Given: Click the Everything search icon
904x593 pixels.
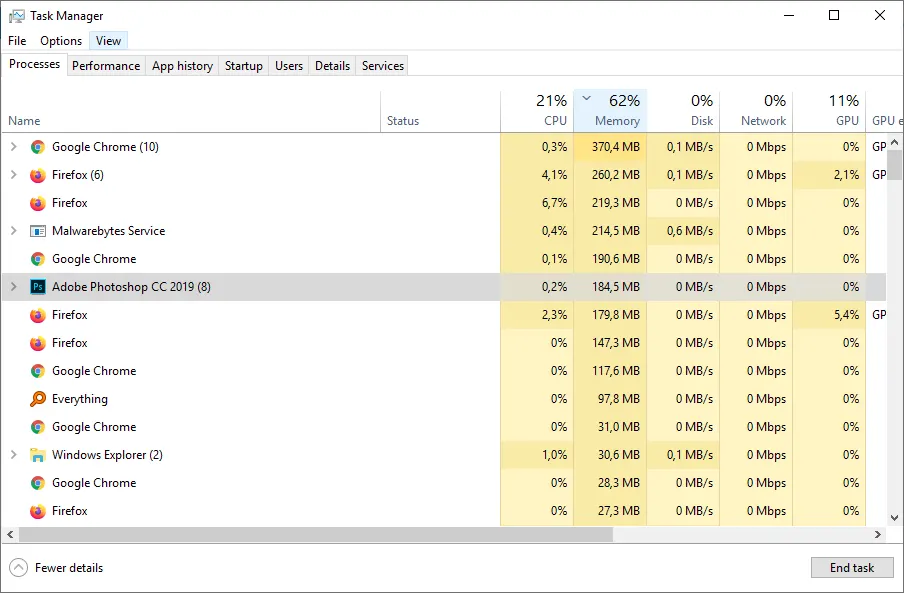Looking at the screenshot, I should click(x=37, y=399).
